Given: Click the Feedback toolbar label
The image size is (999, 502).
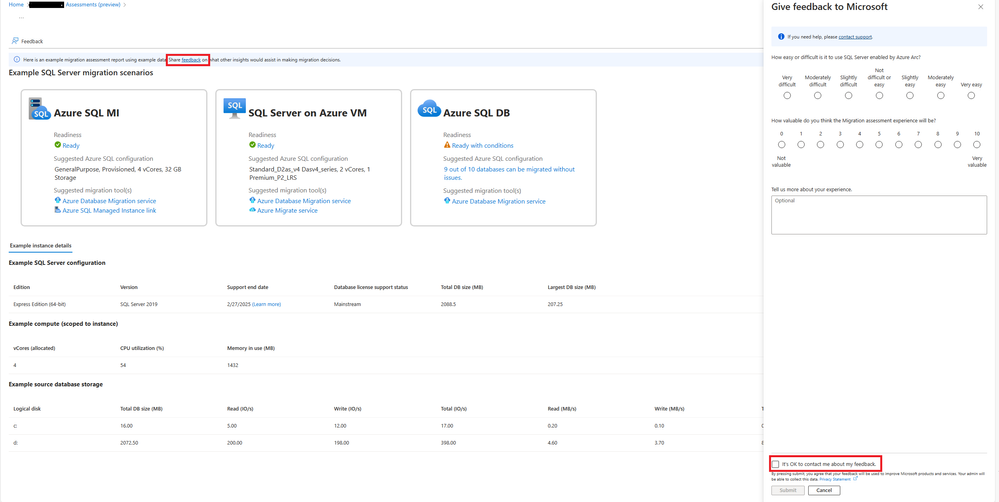Looking at the screenshot, I should [32, 41].
